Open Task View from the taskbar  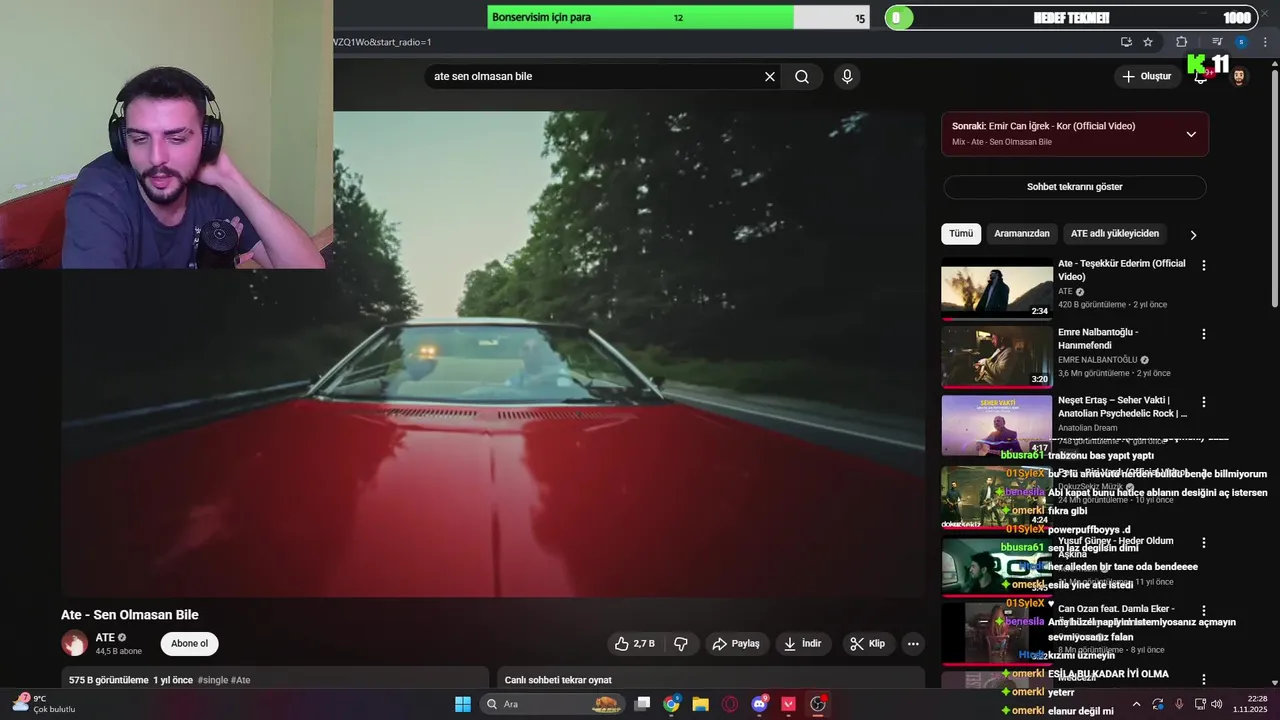(x=643, y=704)
